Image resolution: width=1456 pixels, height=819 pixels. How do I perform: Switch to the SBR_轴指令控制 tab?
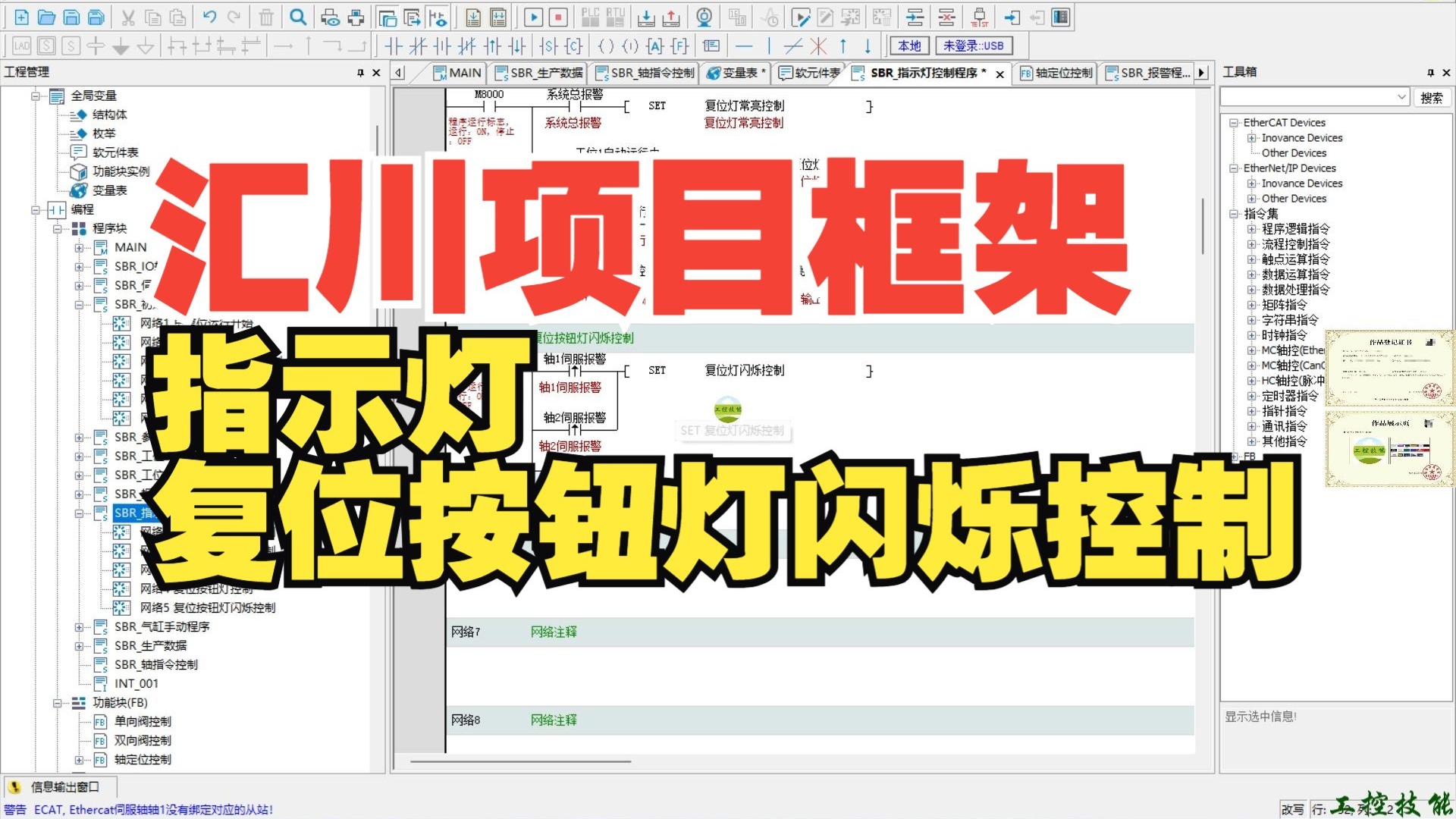coord(645,73)
